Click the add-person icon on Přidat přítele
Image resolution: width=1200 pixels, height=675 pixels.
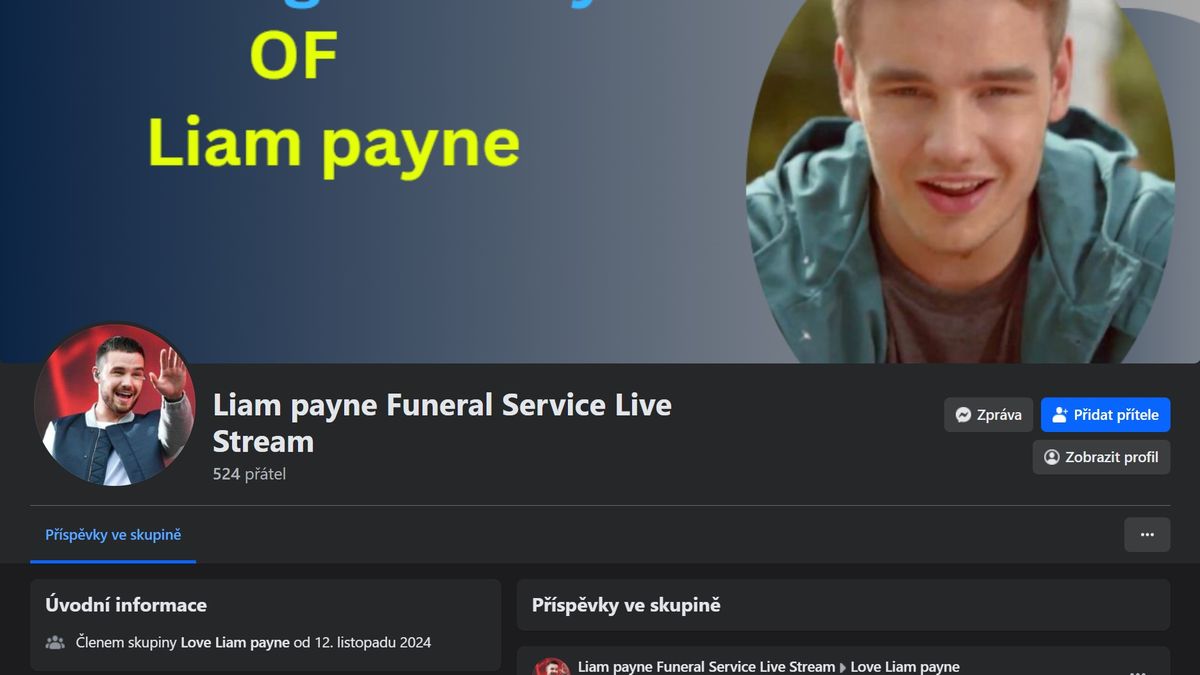coord(1060,415)
